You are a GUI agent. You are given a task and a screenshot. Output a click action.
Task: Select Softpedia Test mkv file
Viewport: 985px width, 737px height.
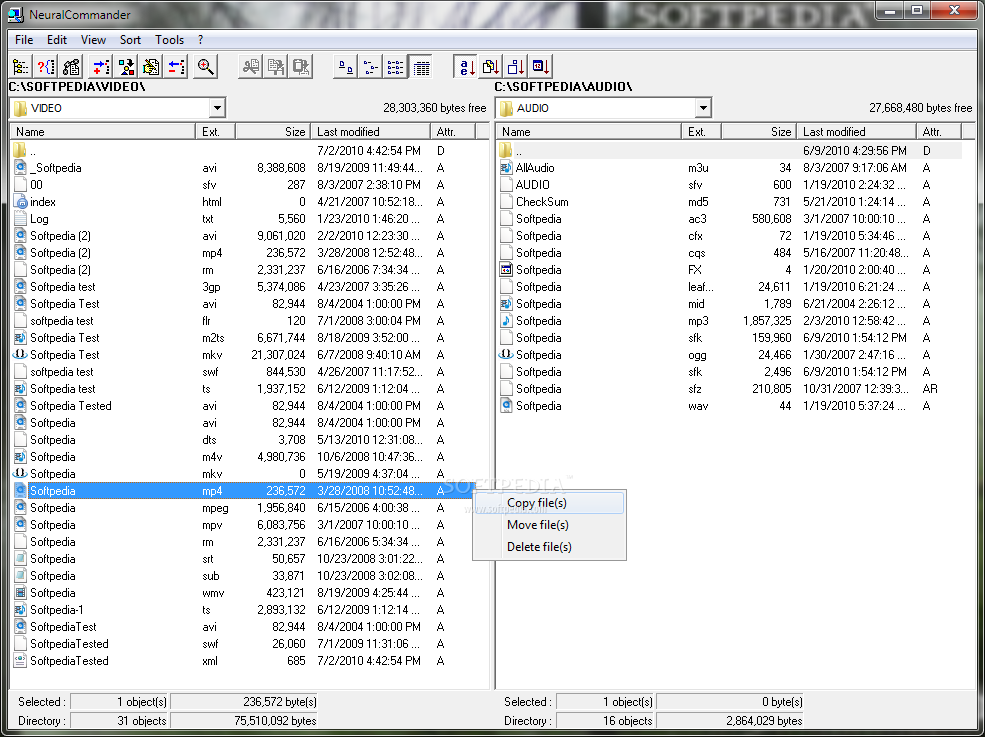tap(65, 354)
